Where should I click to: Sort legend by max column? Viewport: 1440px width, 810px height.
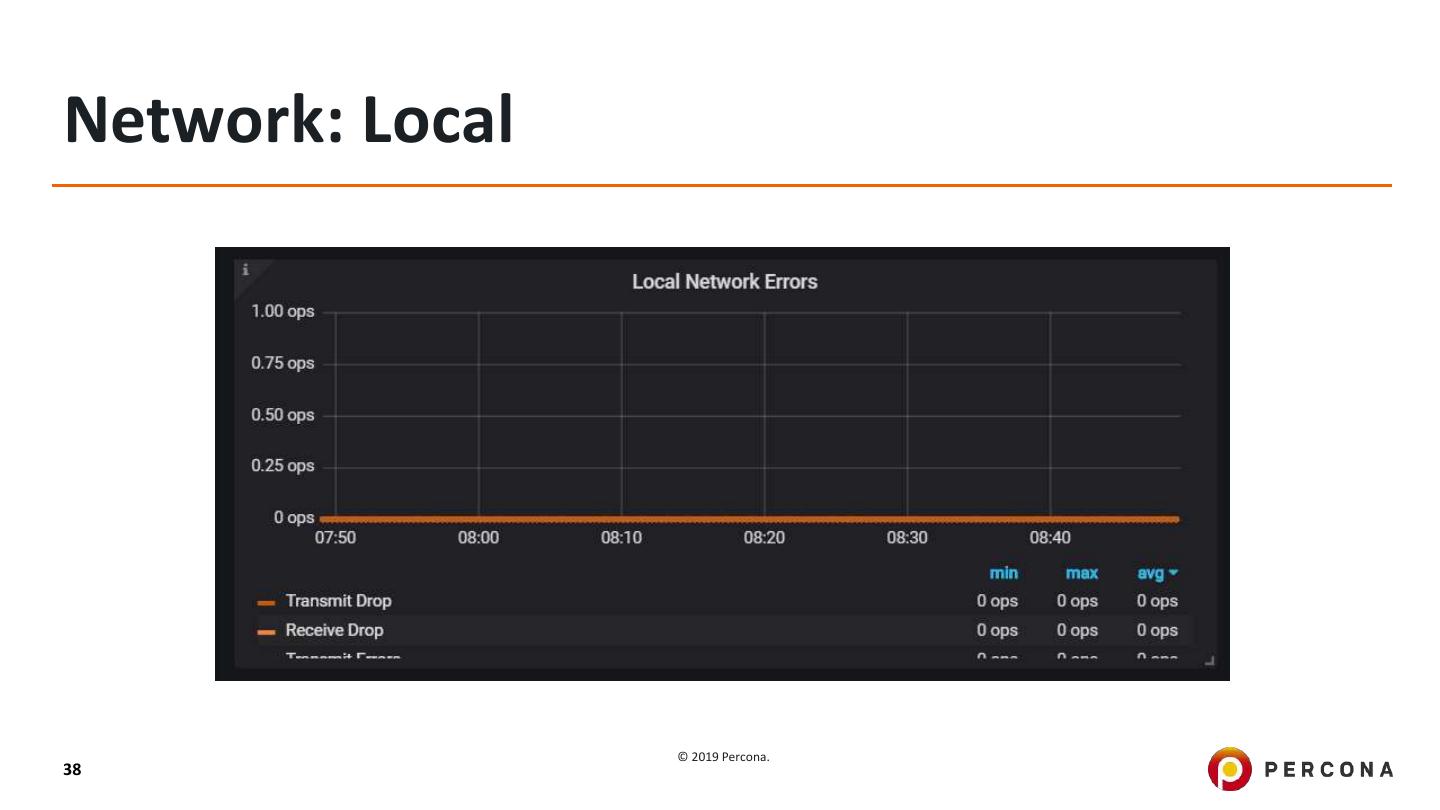(1081, 573)
